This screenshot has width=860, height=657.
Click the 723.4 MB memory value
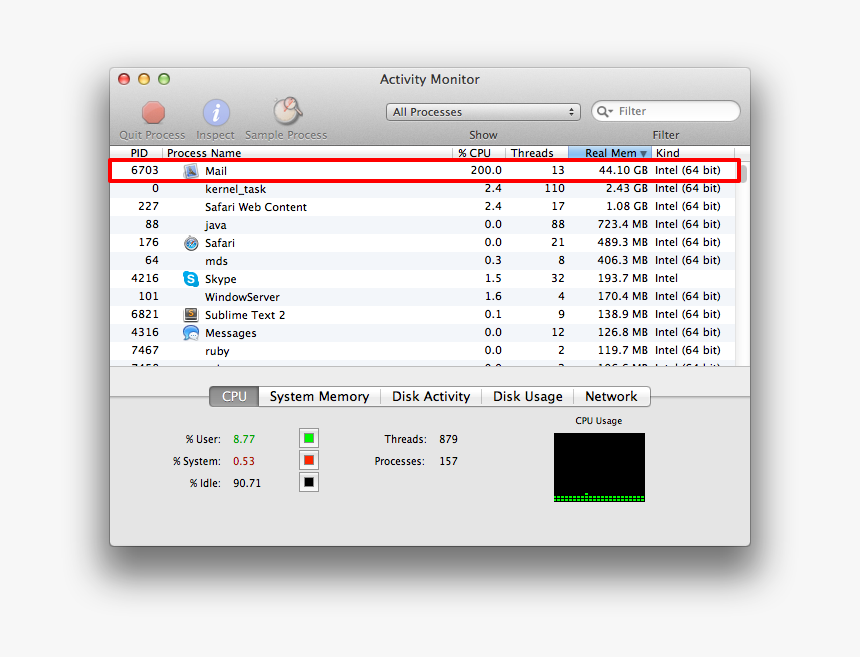pos(623,224)
